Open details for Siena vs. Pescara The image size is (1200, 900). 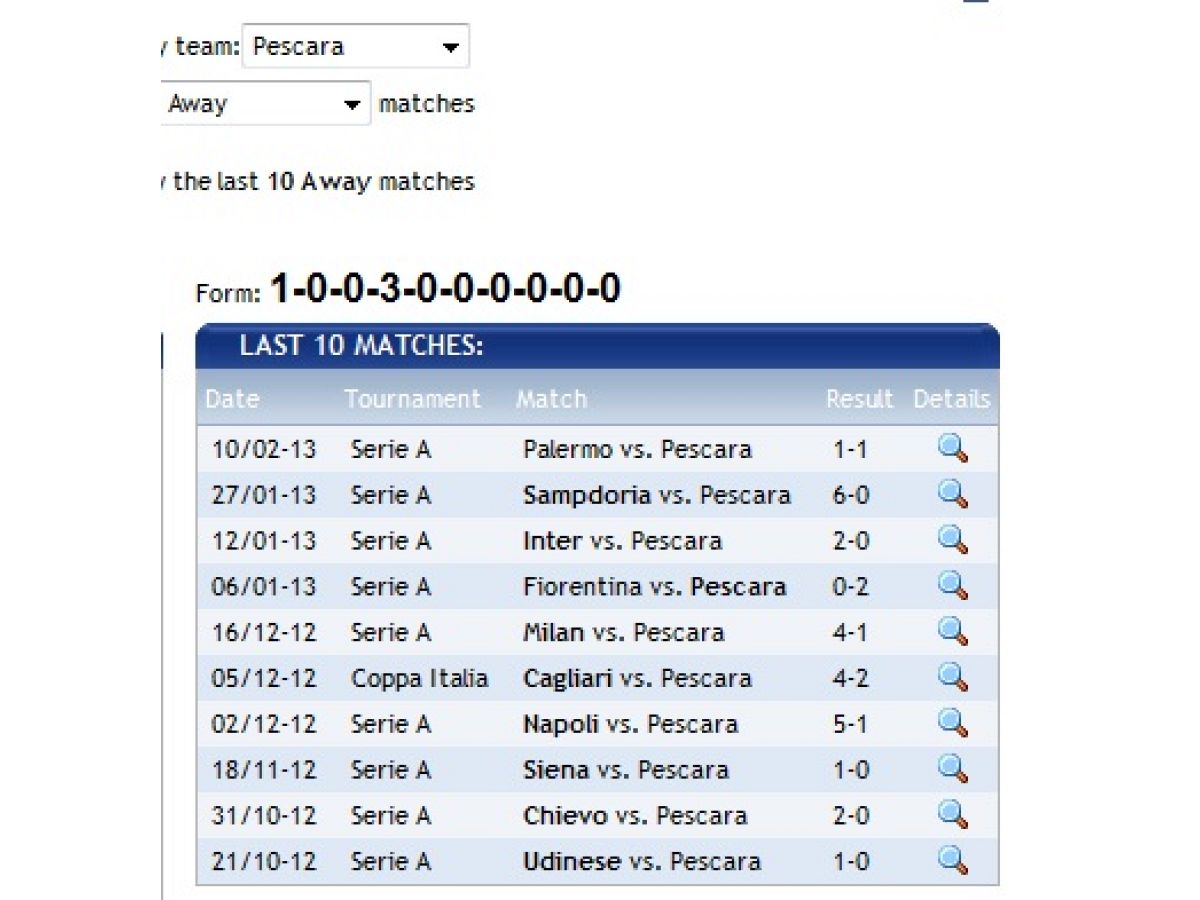coord(952,770)
